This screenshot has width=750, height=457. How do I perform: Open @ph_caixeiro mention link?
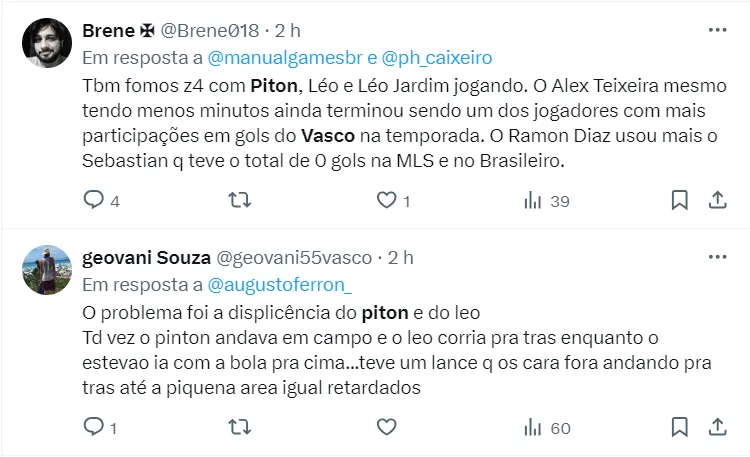click(x=436, y=57)
